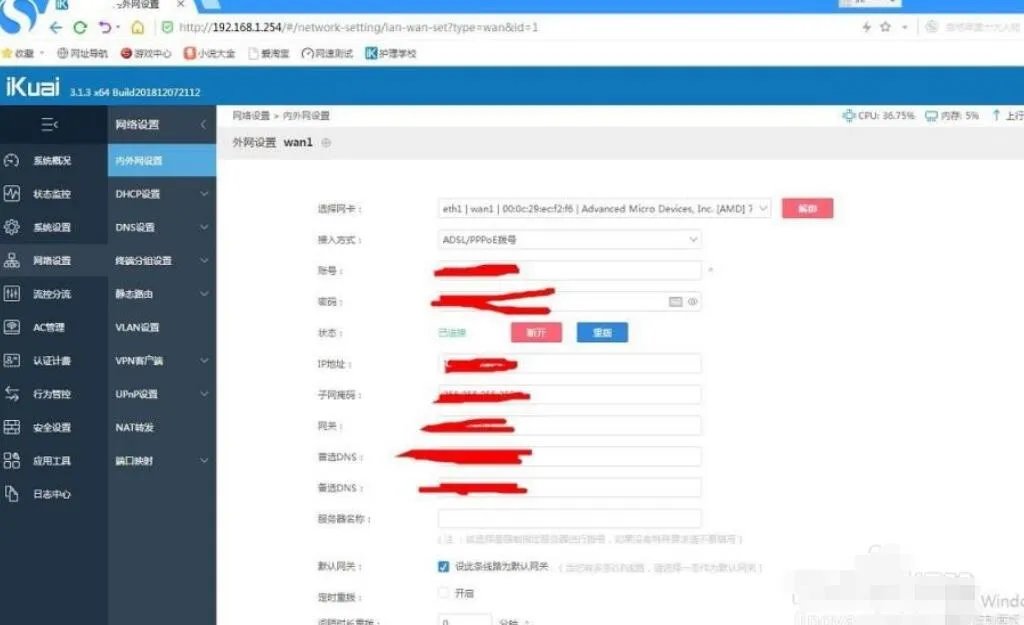This screenshot has width=1024, height=625.
Task: Click the CPU usage indicator icon in header
Action: [849, 115]
